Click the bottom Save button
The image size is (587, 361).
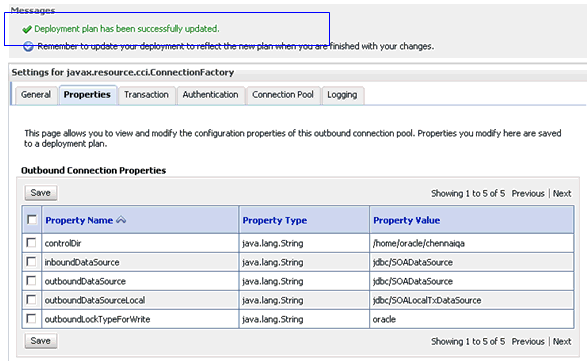[x=41, y=341]
